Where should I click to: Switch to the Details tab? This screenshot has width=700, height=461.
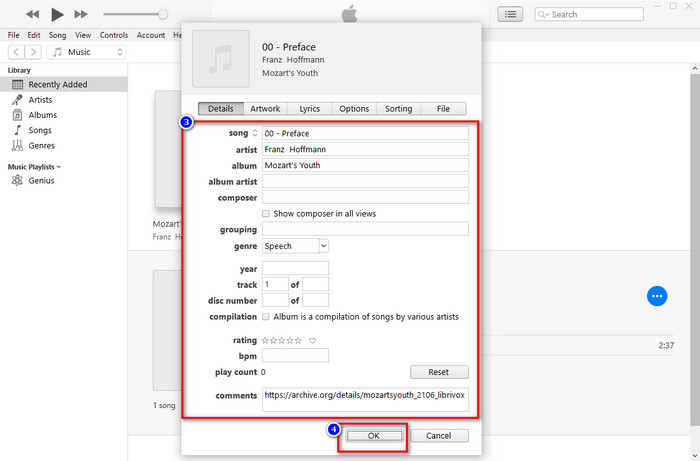[x=221, y=108]
